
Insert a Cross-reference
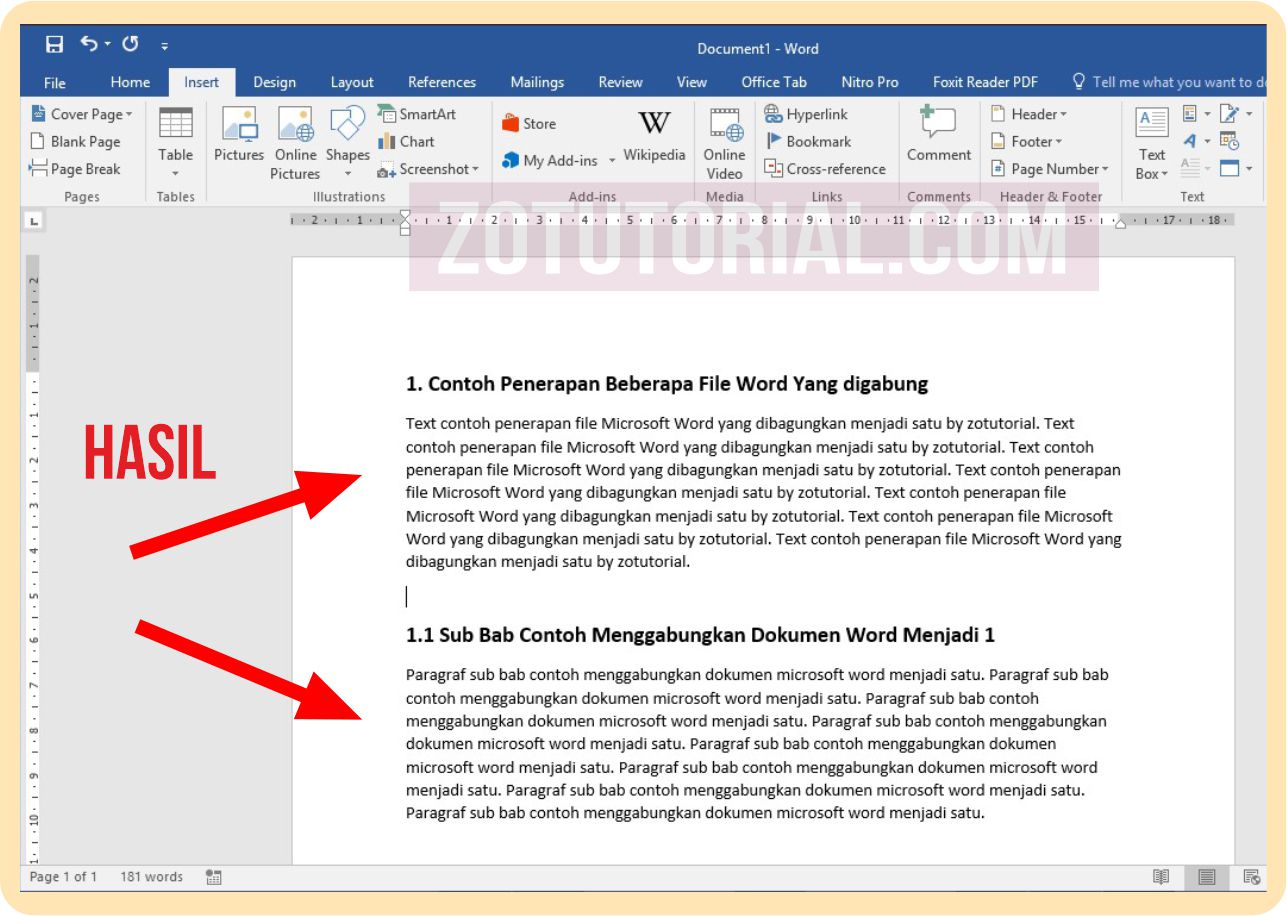[825, 169]
